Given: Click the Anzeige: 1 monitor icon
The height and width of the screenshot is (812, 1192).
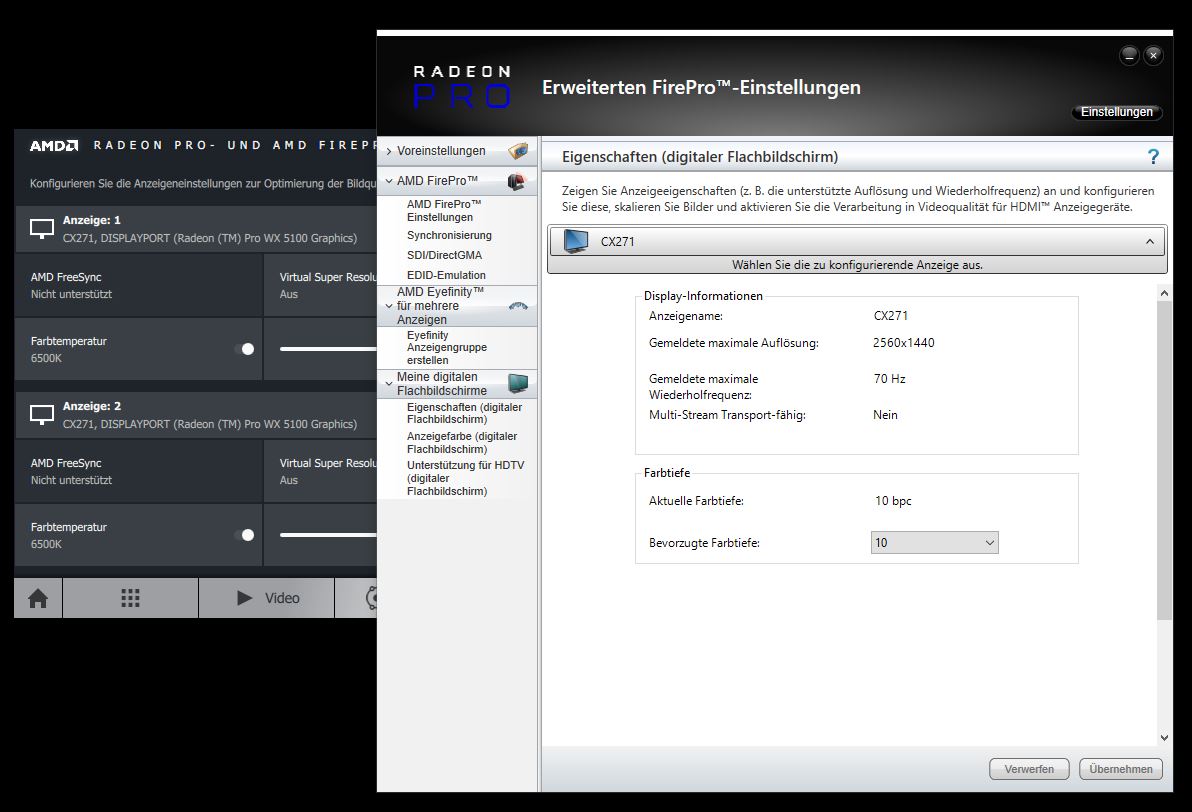Looking at the screenshot, I should click(42, 228).
